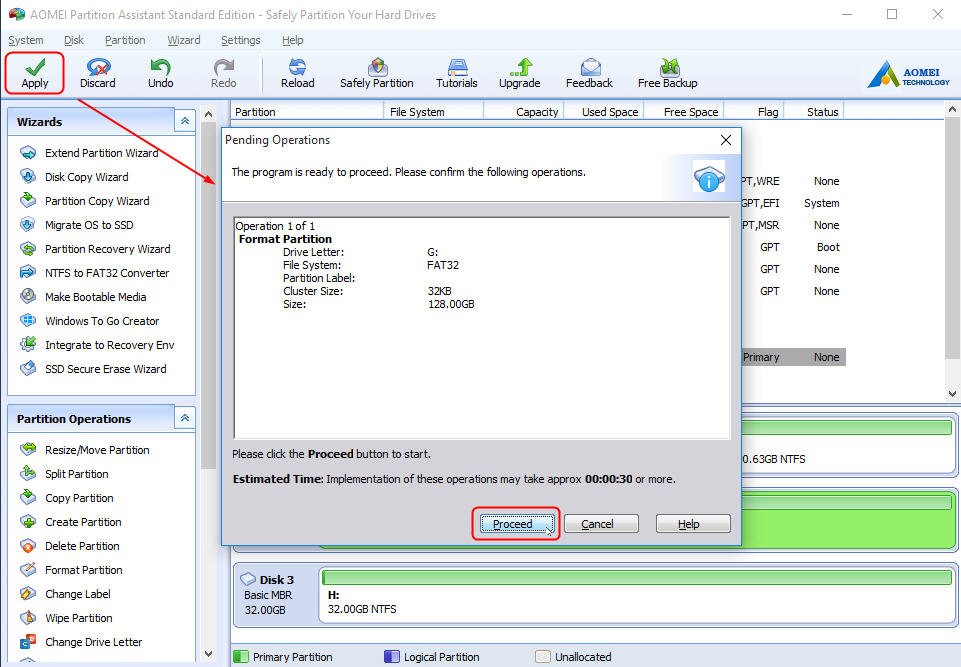
Task: Select Format Partition operation
Action: point(72,570)
